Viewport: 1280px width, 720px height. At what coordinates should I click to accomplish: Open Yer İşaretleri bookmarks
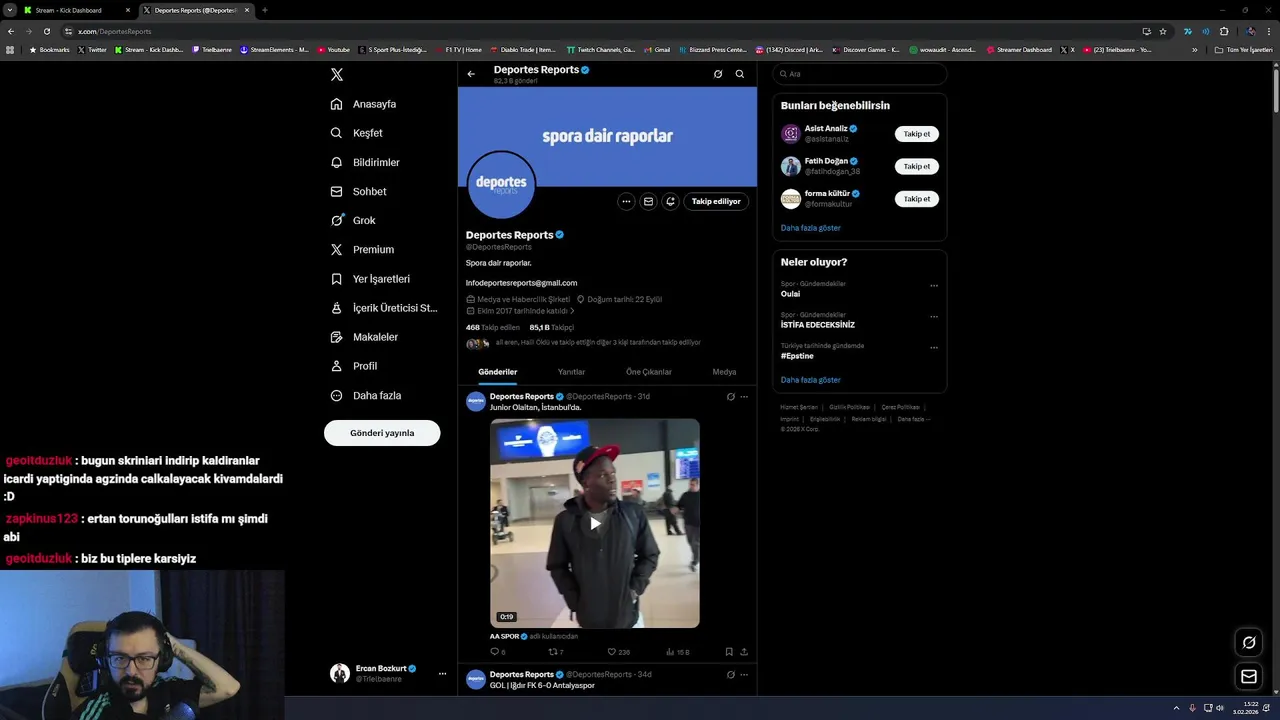click(371, 279)
